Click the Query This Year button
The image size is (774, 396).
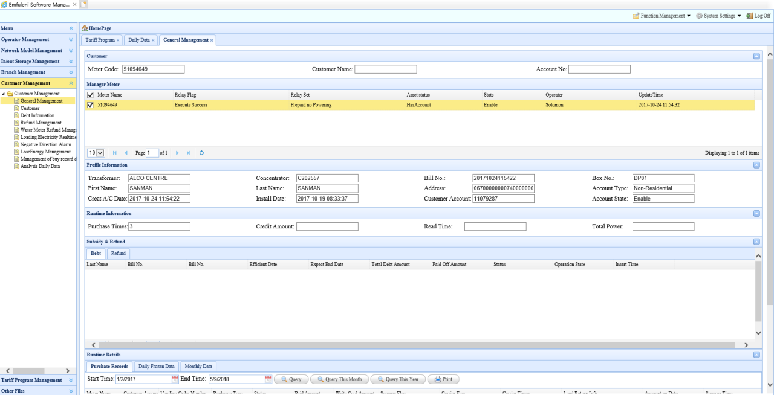coord(398,379)
